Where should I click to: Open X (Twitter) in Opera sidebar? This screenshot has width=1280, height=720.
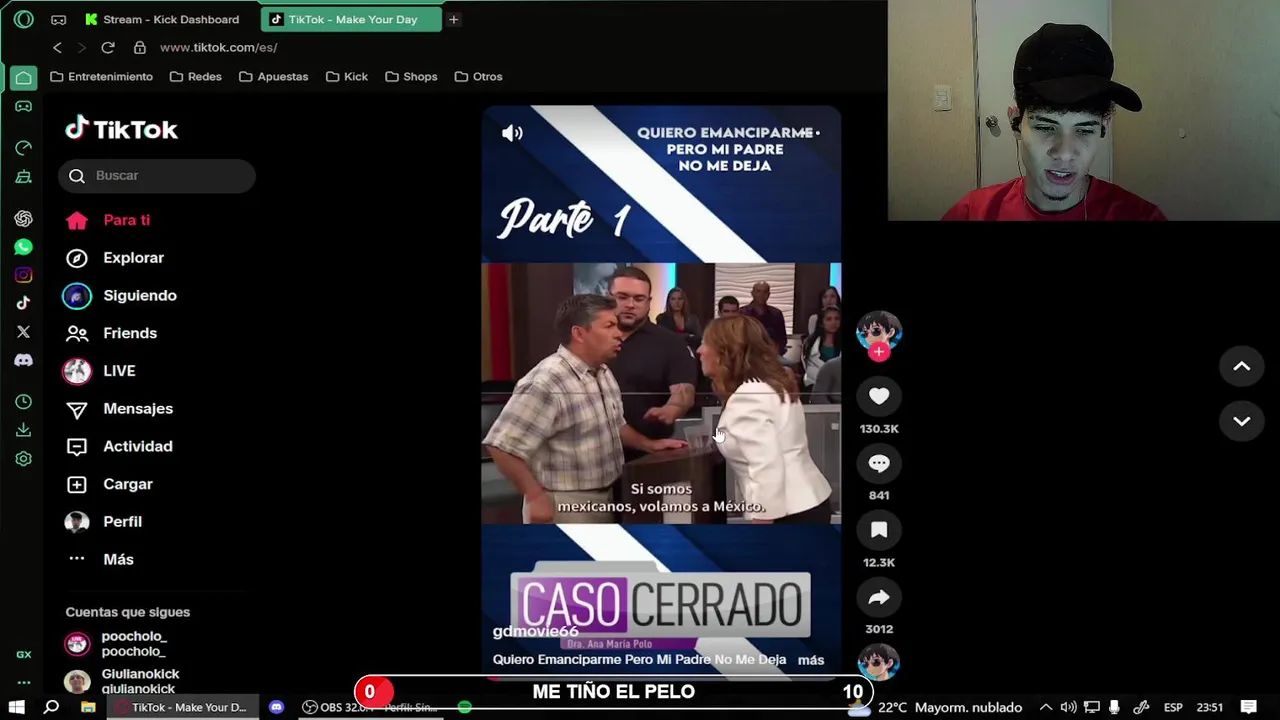coord(23,332)
